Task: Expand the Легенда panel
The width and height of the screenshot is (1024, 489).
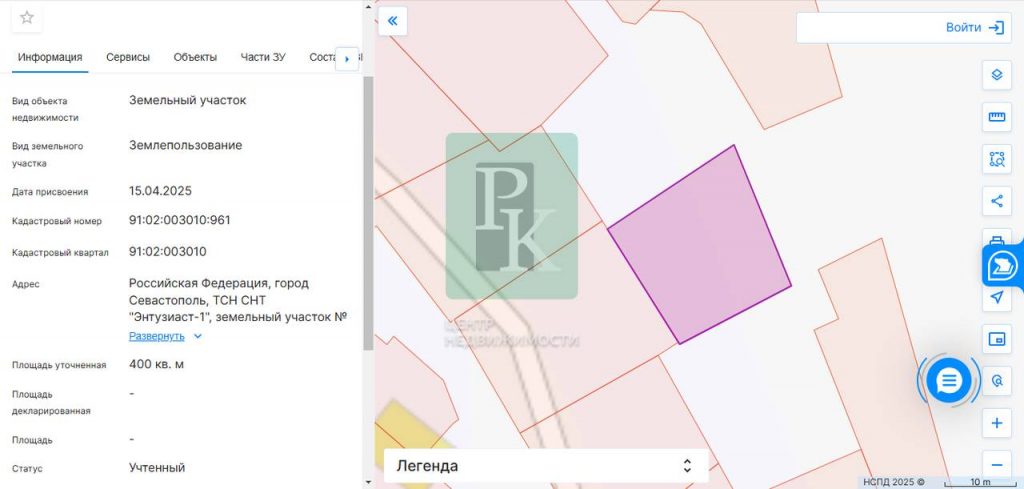Action: point(546,466)
